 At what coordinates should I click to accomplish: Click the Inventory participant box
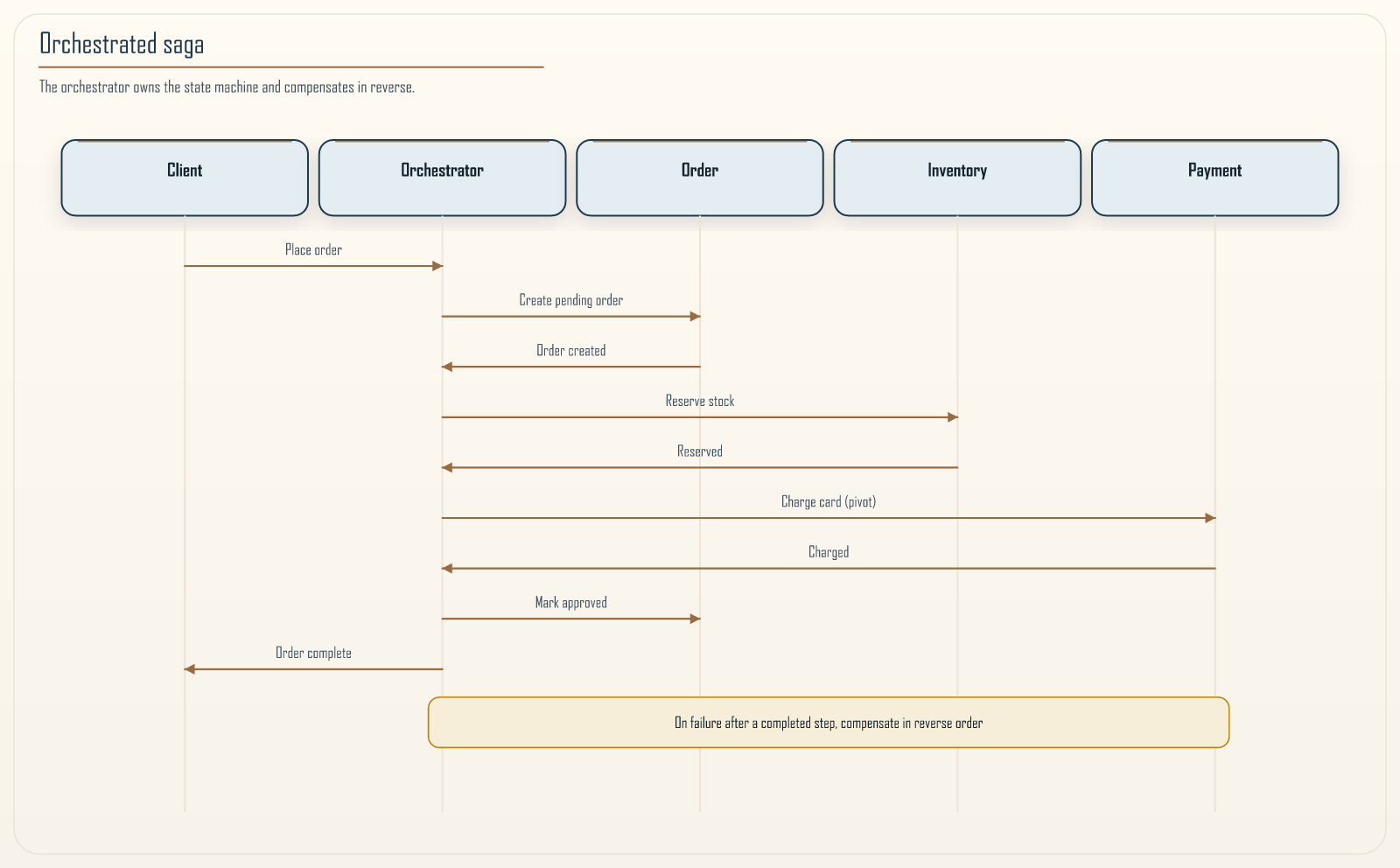(957, 178)
